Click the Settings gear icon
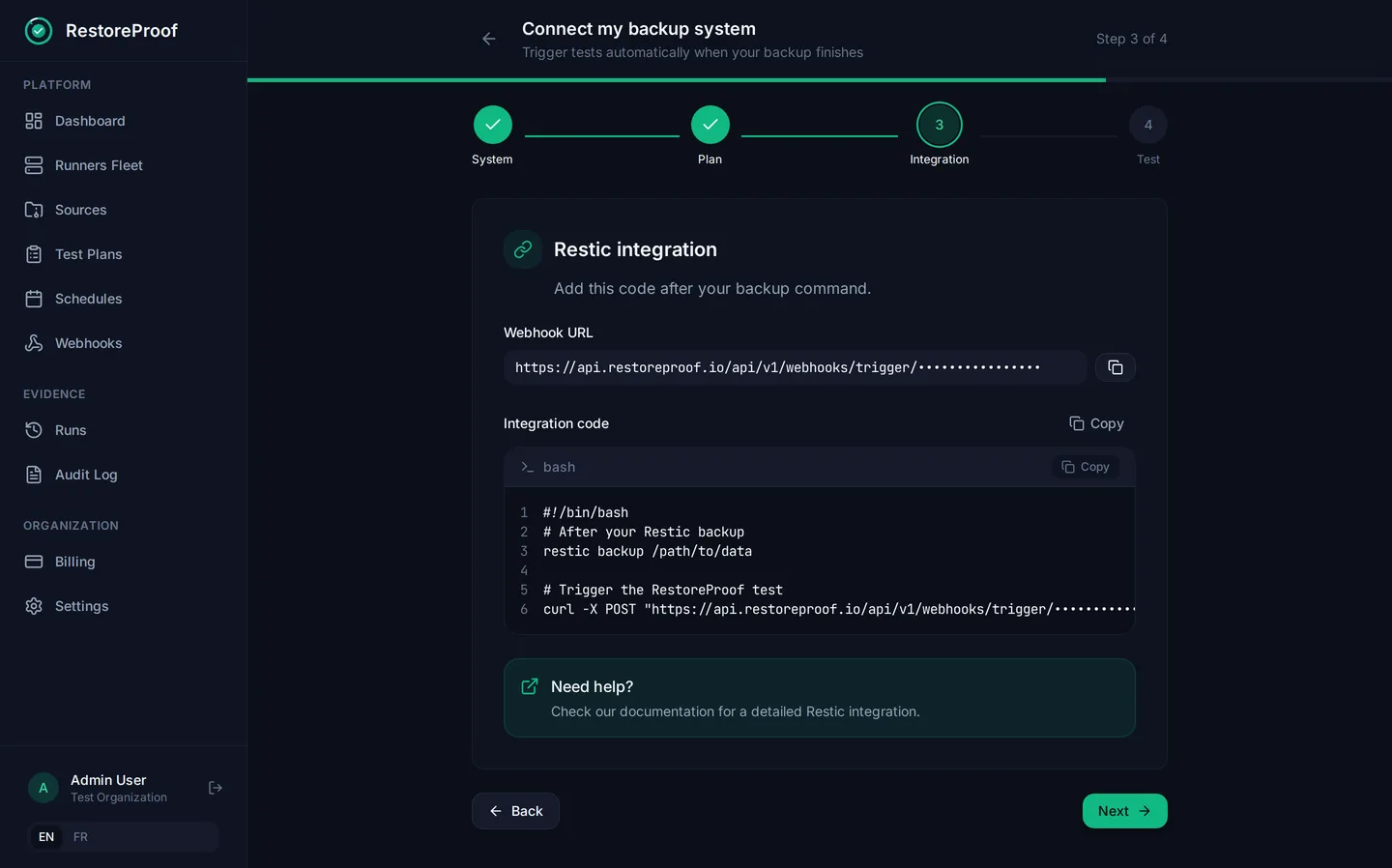This screenshot has width=1392, height=868. (34, 606)
